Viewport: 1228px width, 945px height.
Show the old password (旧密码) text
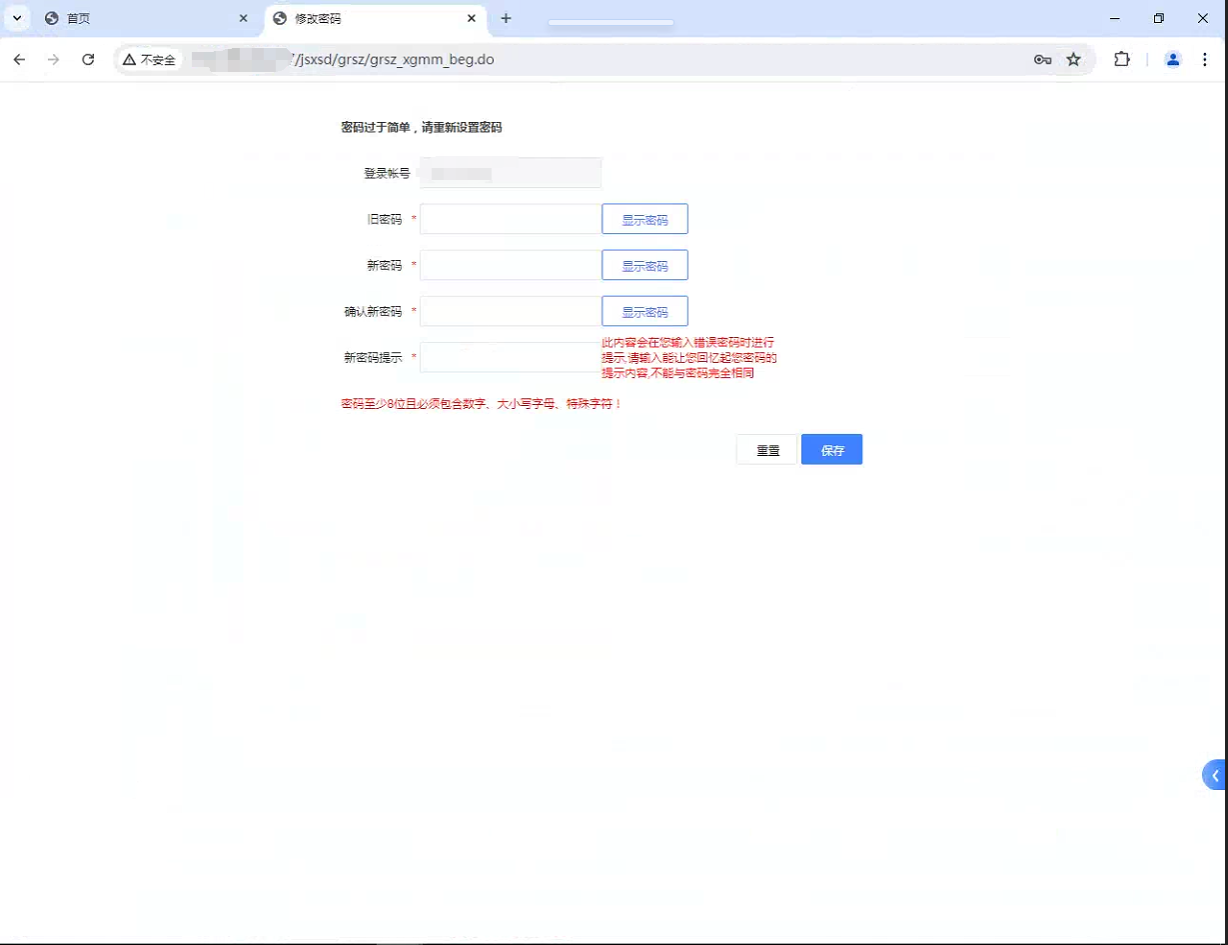click(x=644, y=219)
